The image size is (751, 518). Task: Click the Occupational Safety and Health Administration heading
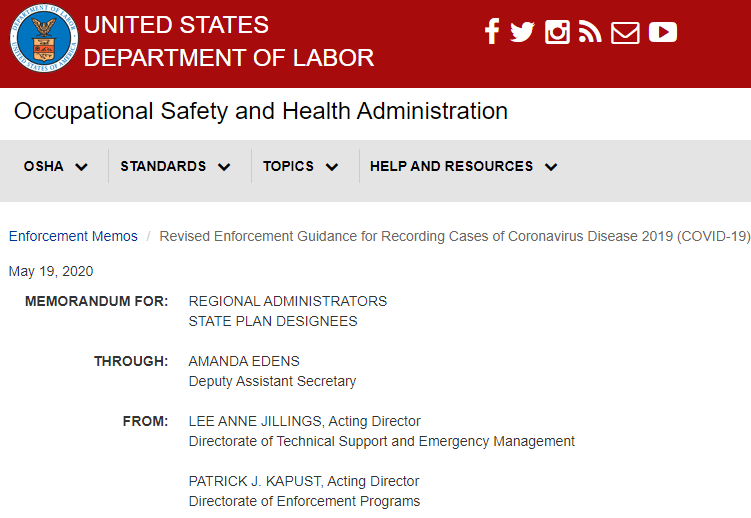click(261, 112)
